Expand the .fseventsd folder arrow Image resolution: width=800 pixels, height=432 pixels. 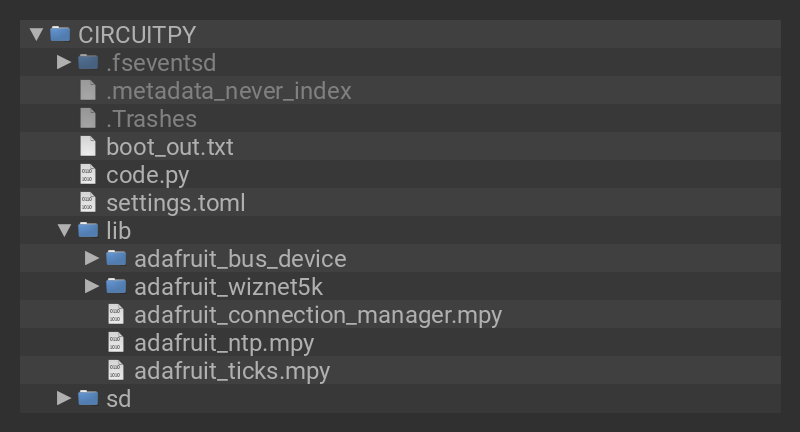coord(64,62)
